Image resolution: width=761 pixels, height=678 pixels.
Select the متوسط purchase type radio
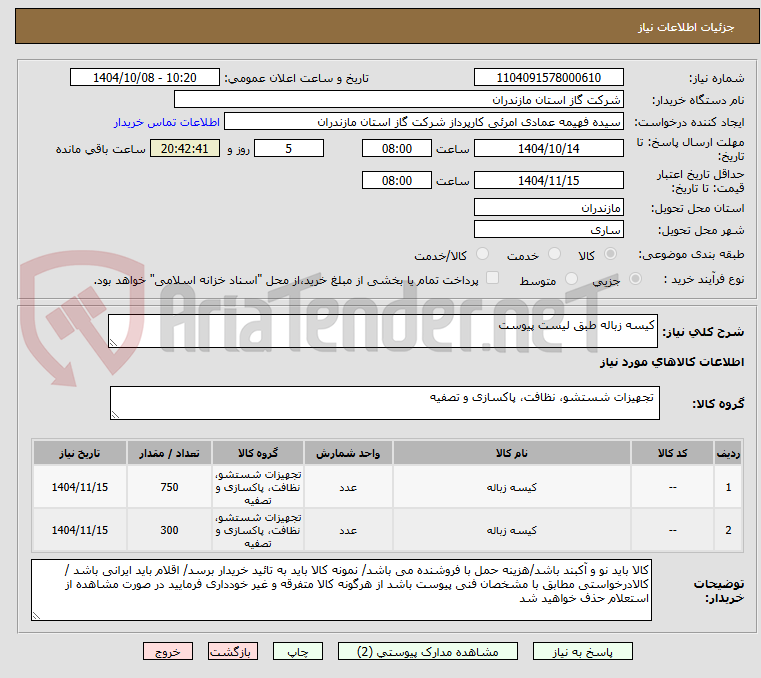572,279
